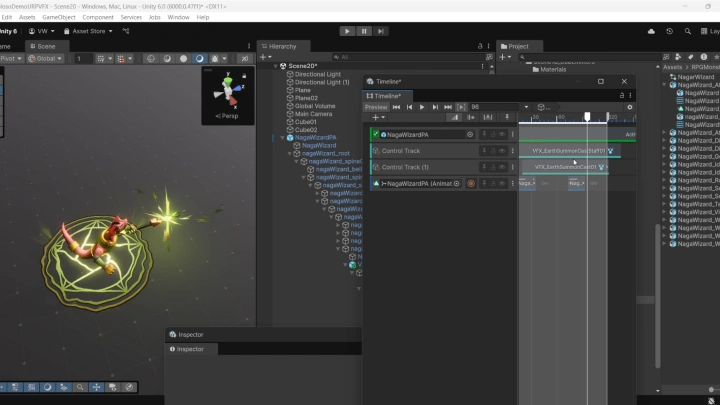Open Unity Cloud from the cloud icon
Viewport: 720px width, 405px height.
[651, 31]
